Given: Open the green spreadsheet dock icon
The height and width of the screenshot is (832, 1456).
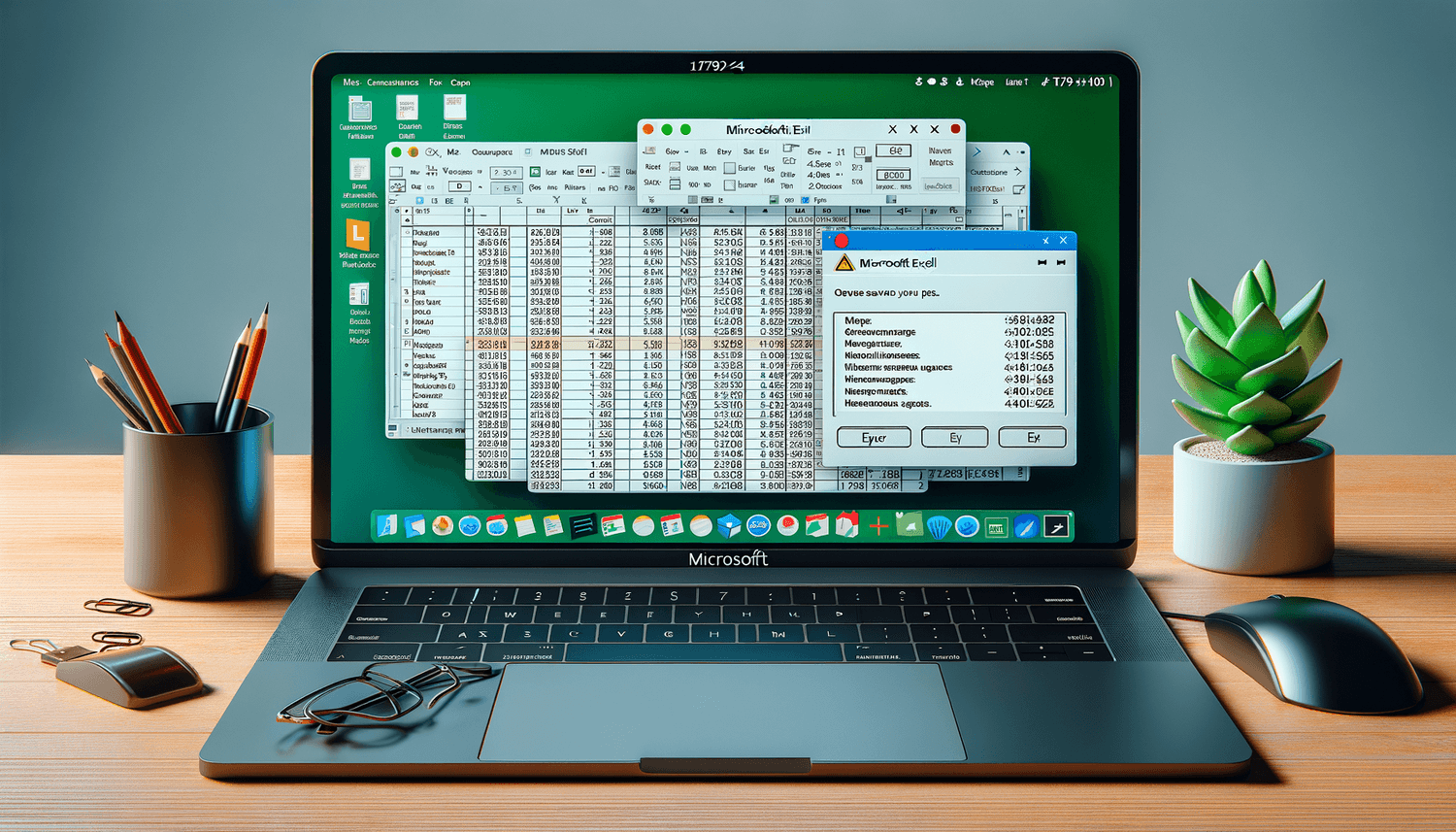Looking at the screenshot, I should tap(996, 527).
